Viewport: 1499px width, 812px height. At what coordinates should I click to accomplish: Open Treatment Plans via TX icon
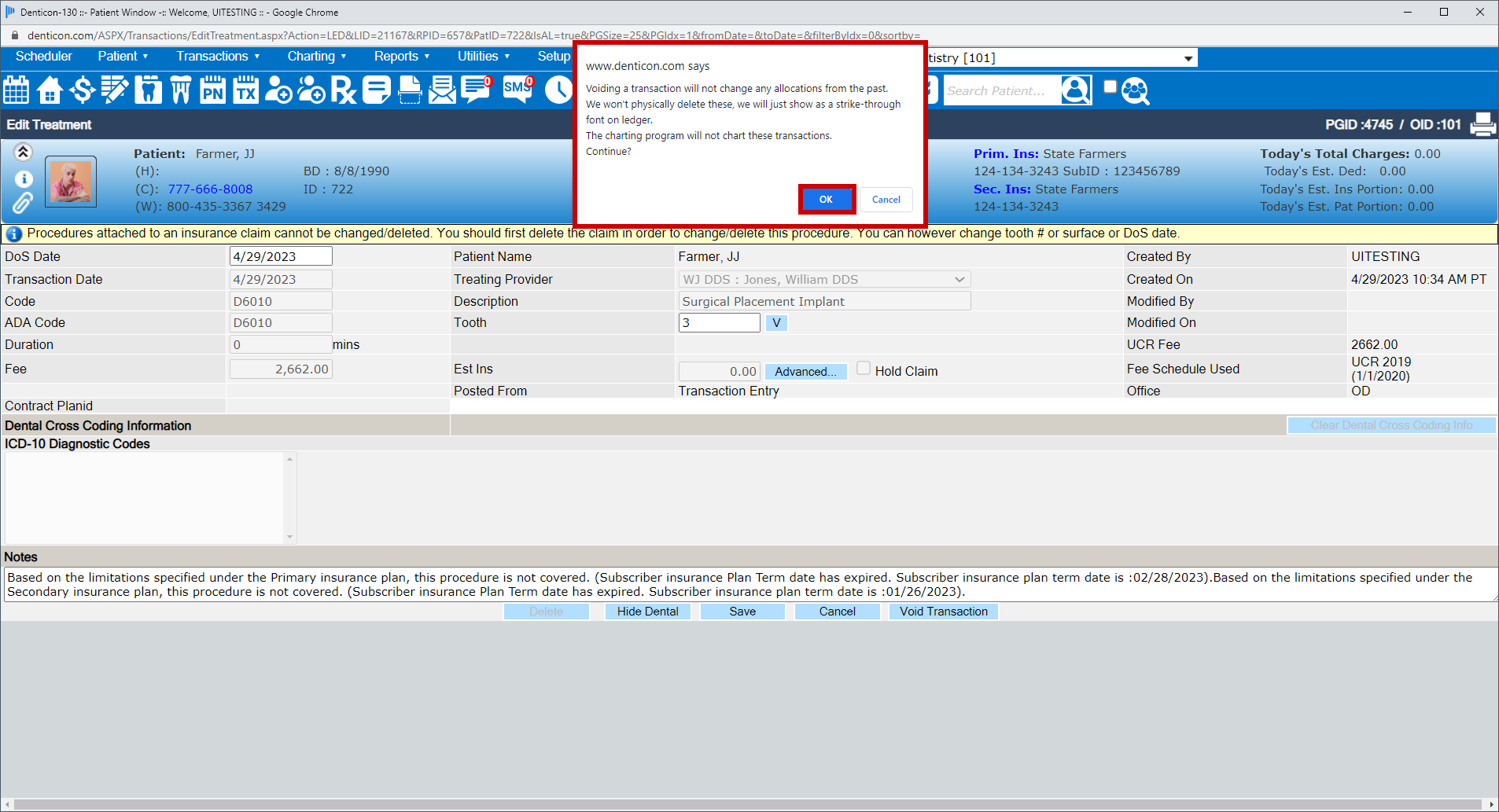tap(245, 90)
